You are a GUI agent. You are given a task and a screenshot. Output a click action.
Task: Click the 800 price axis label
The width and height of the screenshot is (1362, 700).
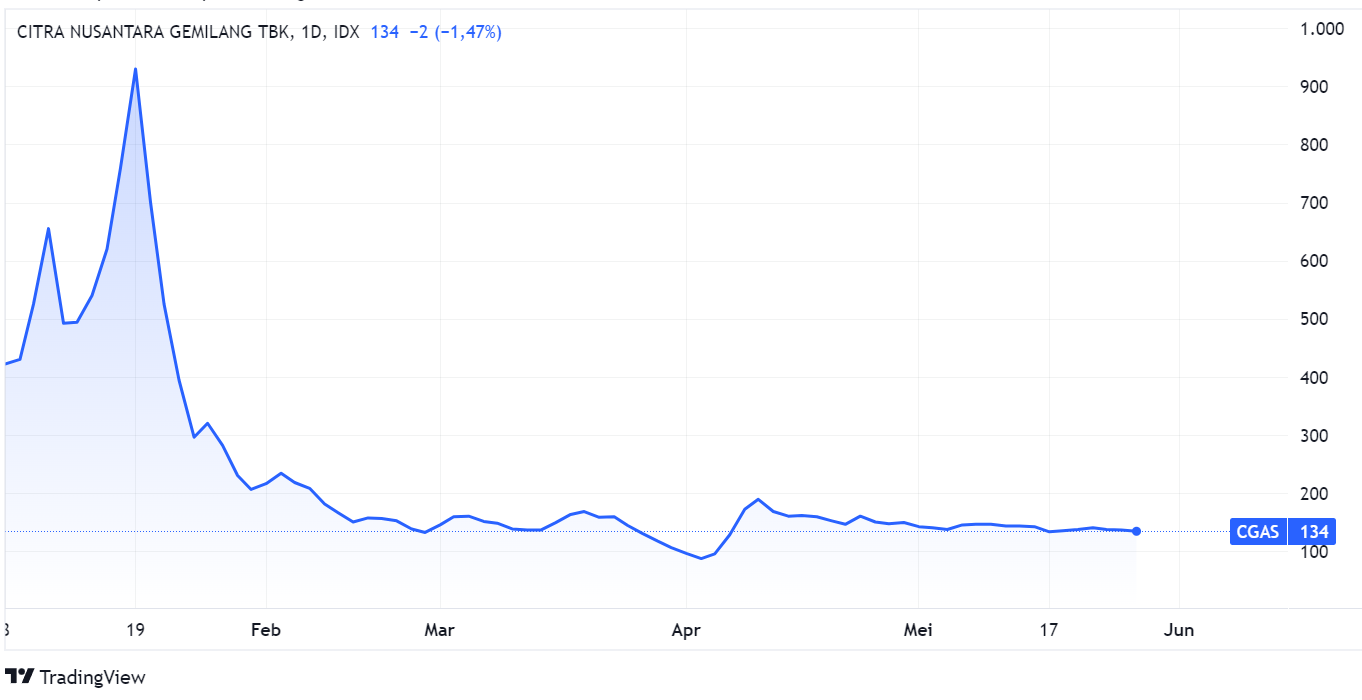(x=1313, y=145)
